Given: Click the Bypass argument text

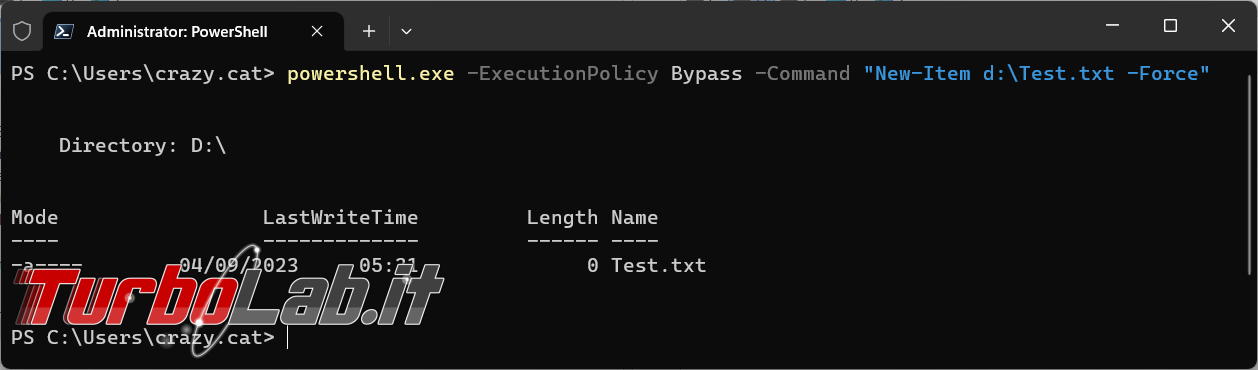Looking at the screenshot, I should [x=707, y=74].
